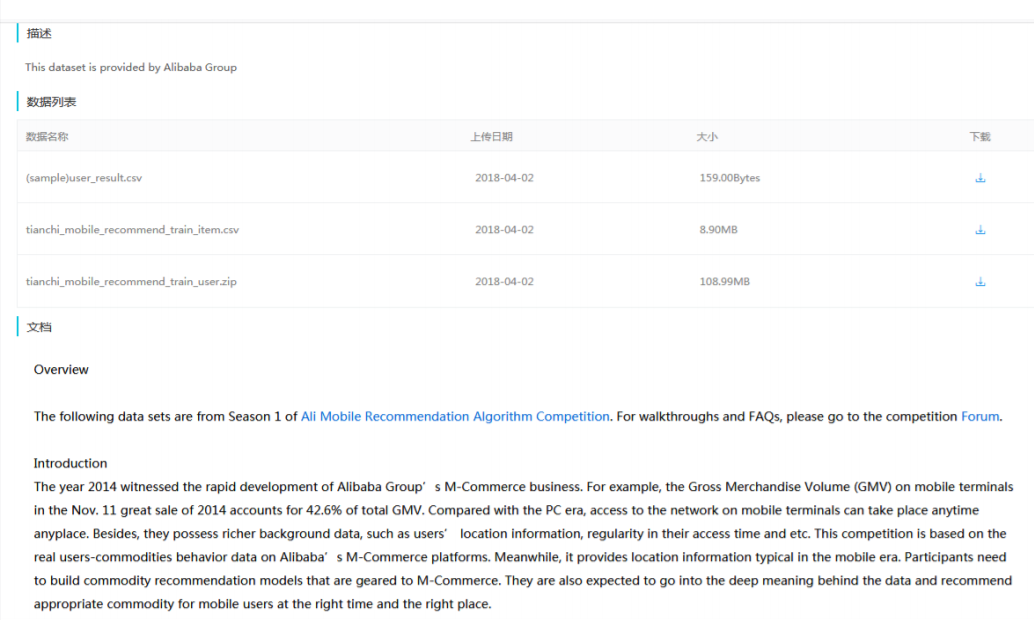
Task: Click the upload date of train_user.zip
Action: tap(504, 282)
